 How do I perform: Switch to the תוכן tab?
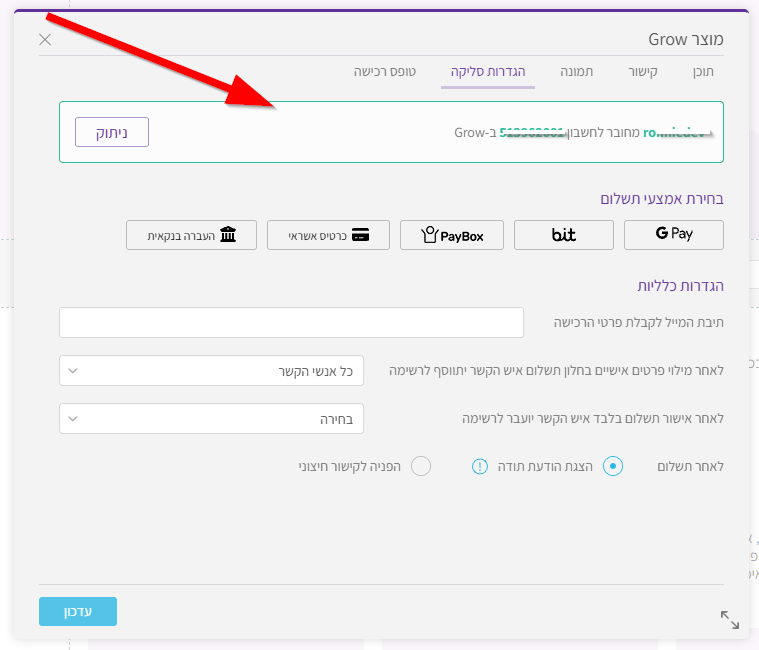click(x=704, y=72)
